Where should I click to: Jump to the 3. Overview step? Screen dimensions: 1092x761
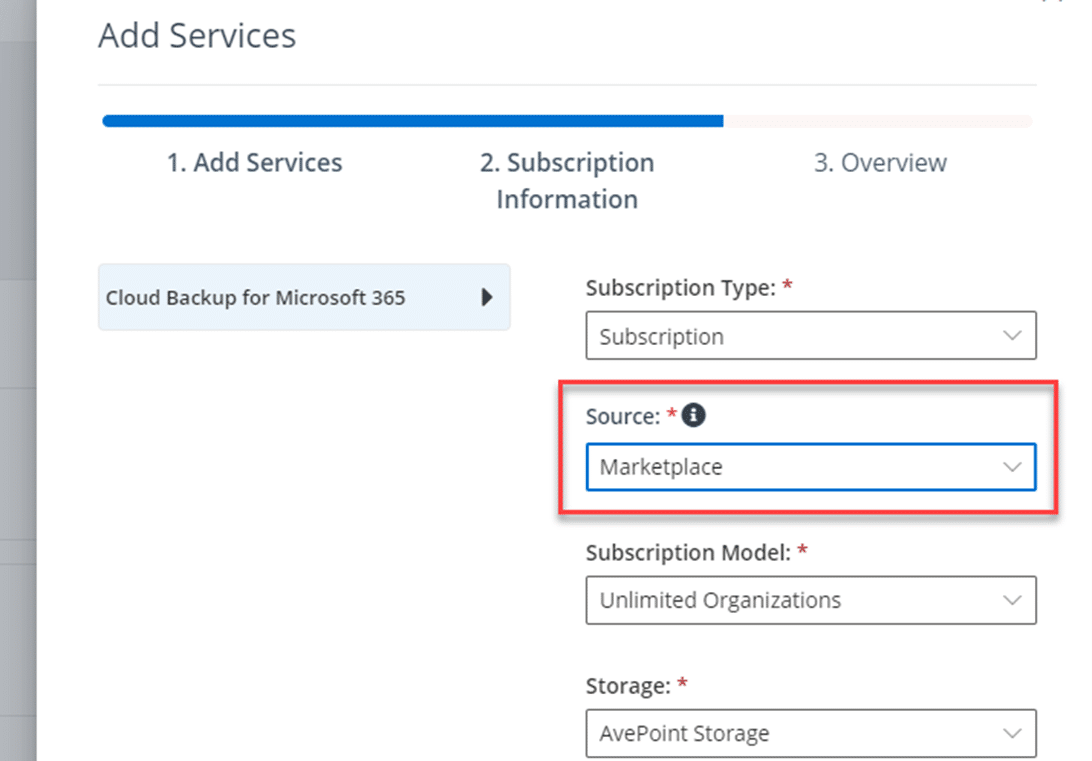coord(880,163)
